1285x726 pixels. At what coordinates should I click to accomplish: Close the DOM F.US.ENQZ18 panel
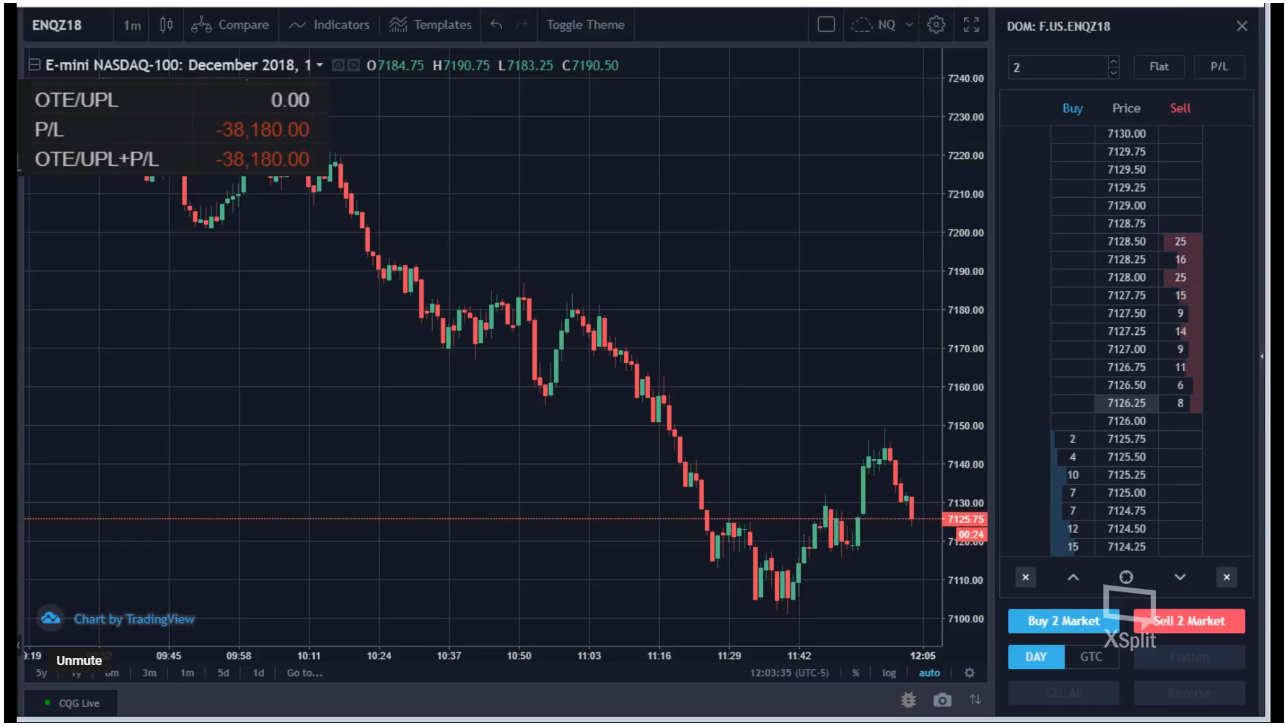click(1242, 26)
